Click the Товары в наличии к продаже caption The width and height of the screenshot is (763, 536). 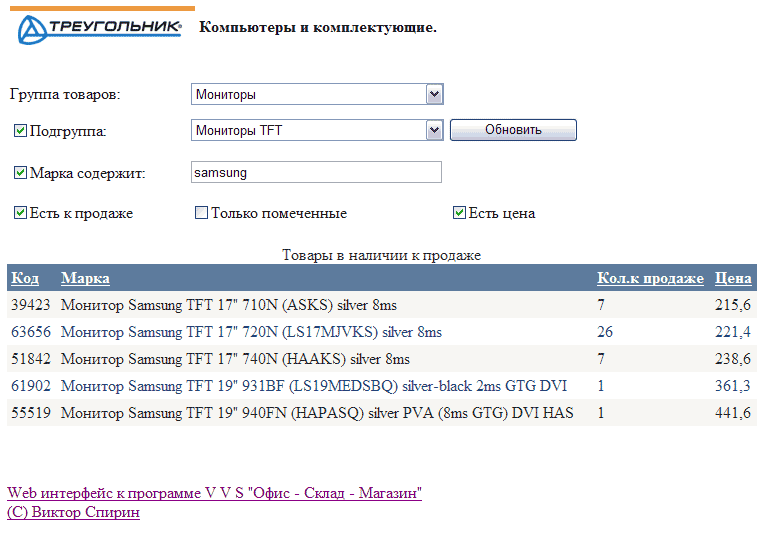[382, 255]
